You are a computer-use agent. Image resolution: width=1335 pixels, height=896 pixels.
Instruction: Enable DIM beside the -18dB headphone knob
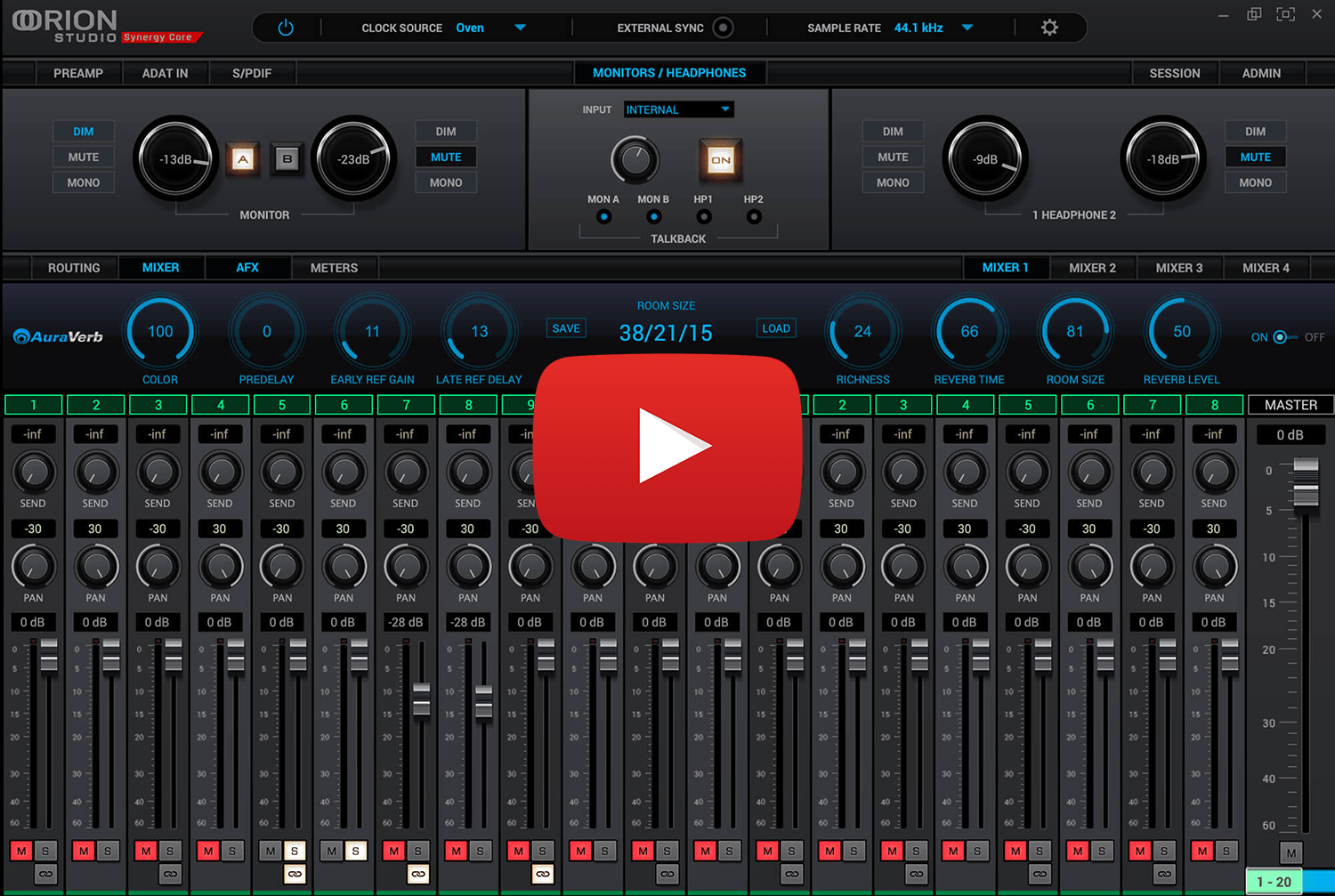1255,132
